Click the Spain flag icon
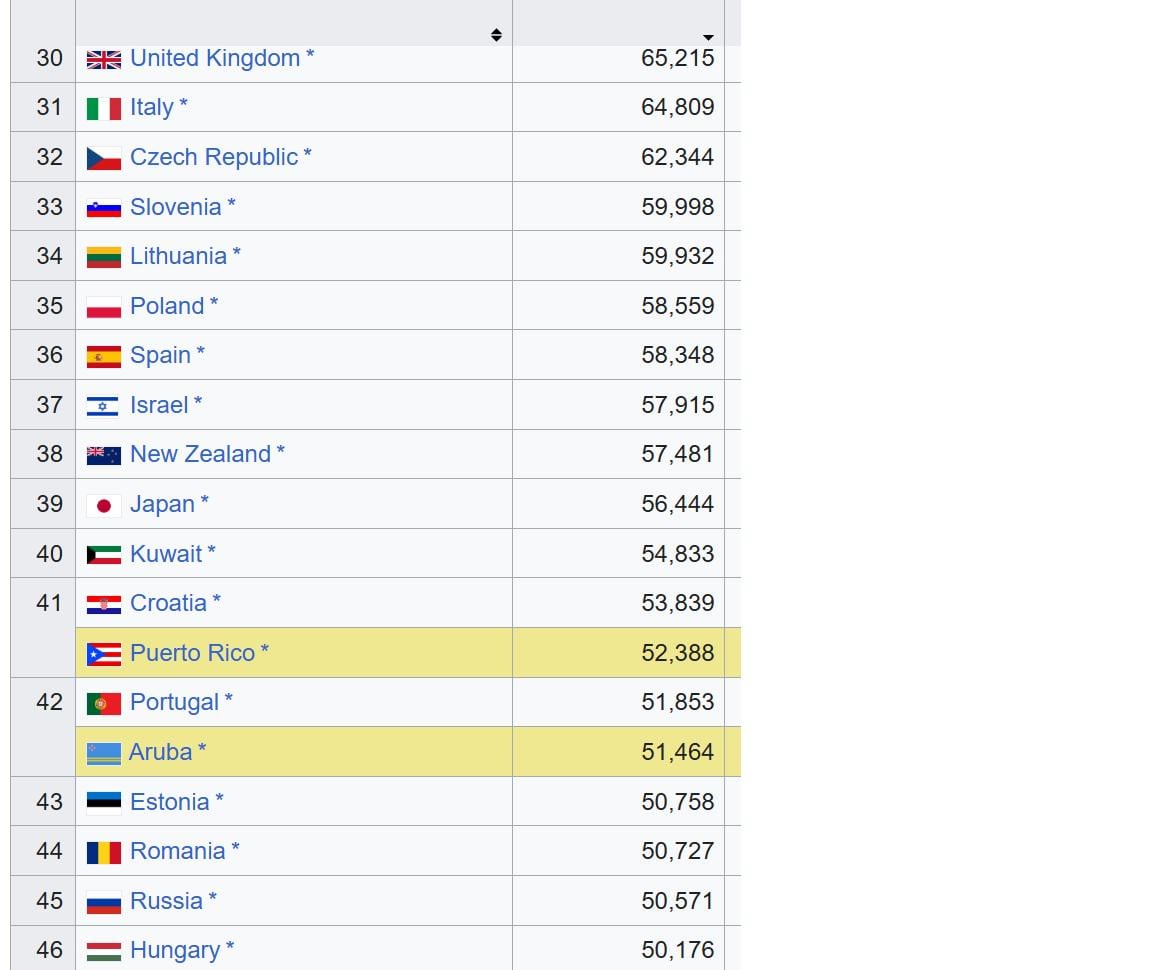Image resolution: width=1152 pixels, height=970 pixels. click(x=103, y=356)
